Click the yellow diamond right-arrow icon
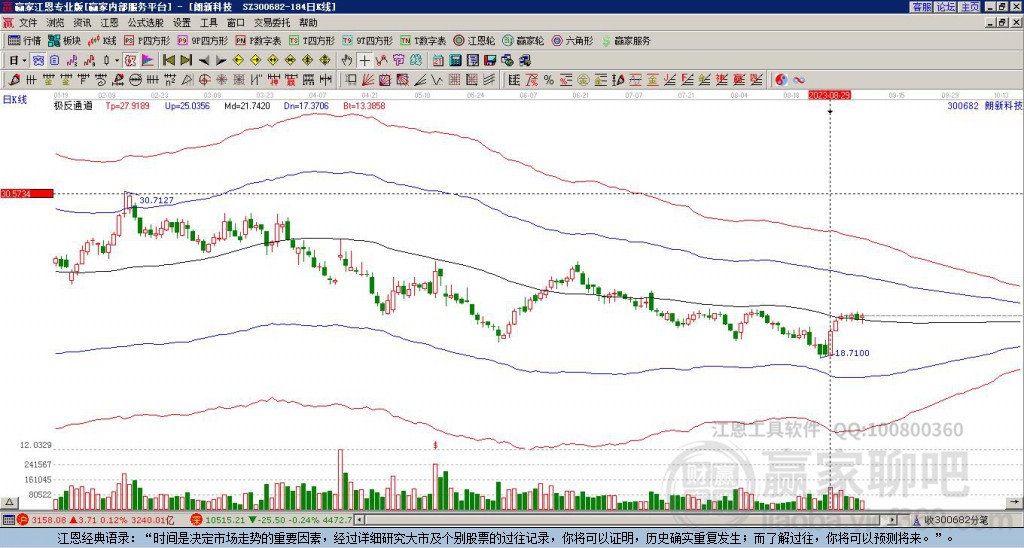The height and width of the screenshot is (548, 1024). click(255, 61)
